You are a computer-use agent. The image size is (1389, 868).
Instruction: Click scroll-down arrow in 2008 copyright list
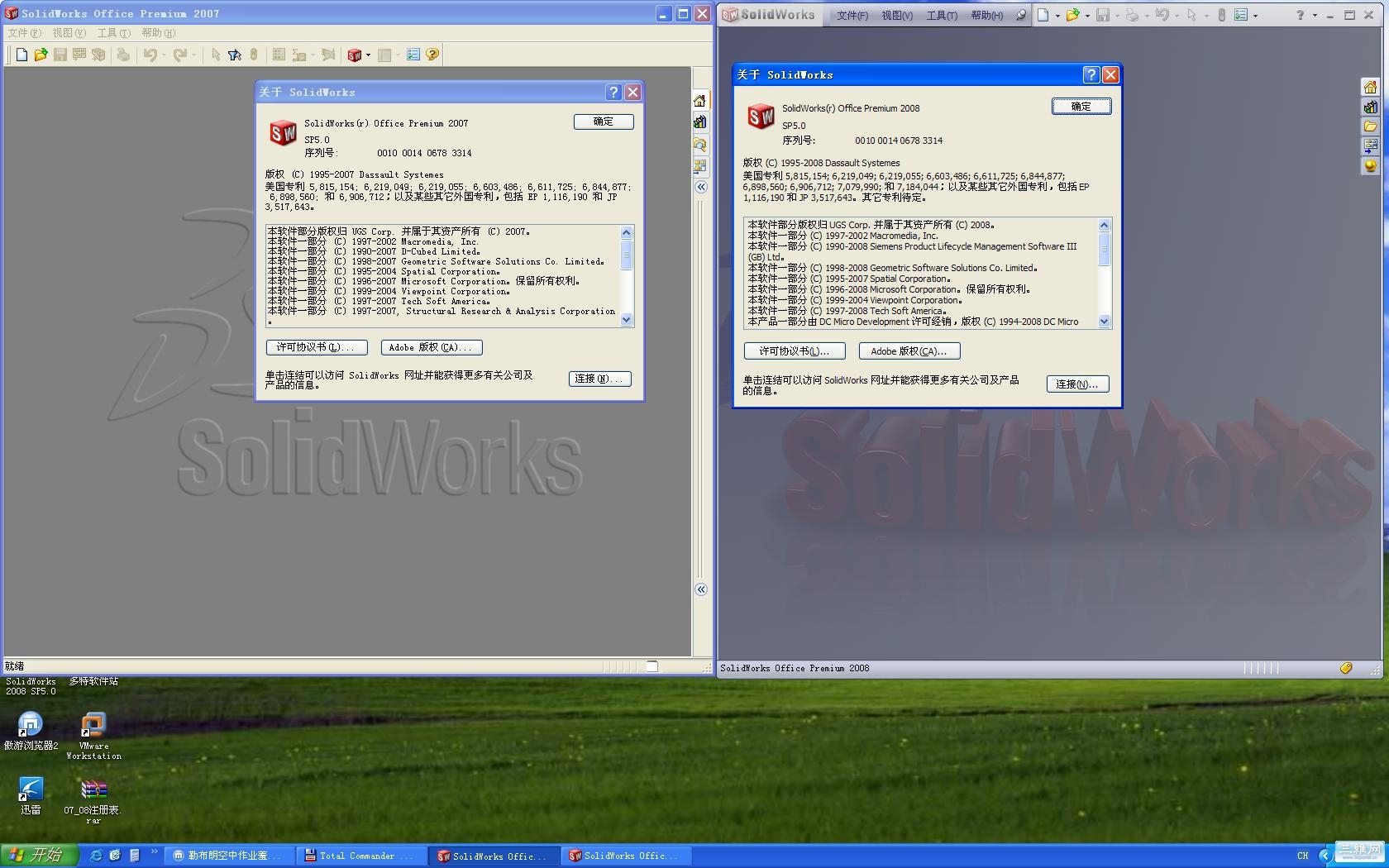[1104, 322]
